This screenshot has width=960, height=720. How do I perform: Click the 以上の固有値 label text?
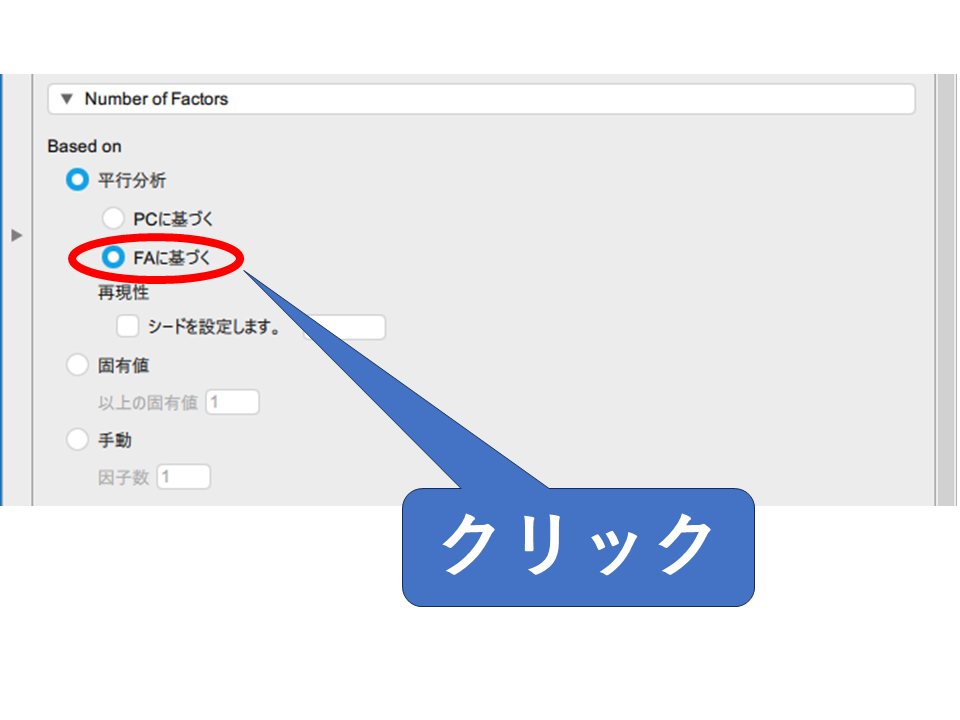pos(148,404)
